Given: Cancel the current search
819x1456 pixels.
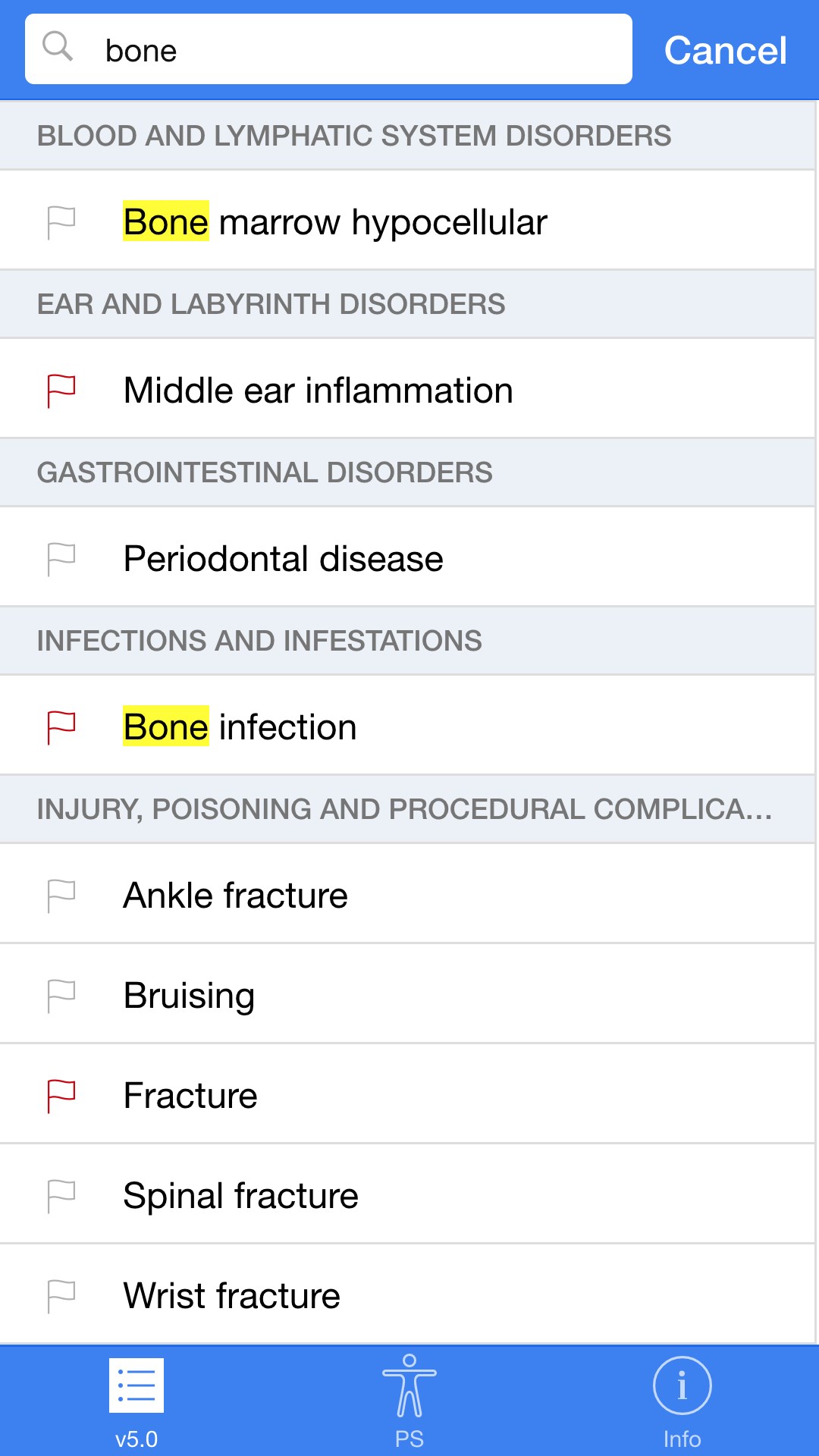Looking at the screenshot, I should click(725, 51).
